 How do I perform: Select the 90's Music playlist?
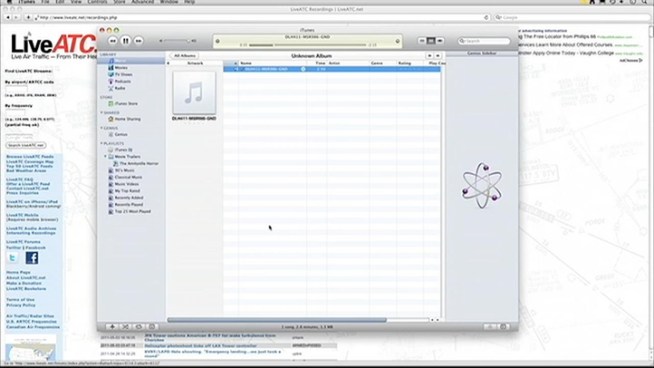[124, 170]
